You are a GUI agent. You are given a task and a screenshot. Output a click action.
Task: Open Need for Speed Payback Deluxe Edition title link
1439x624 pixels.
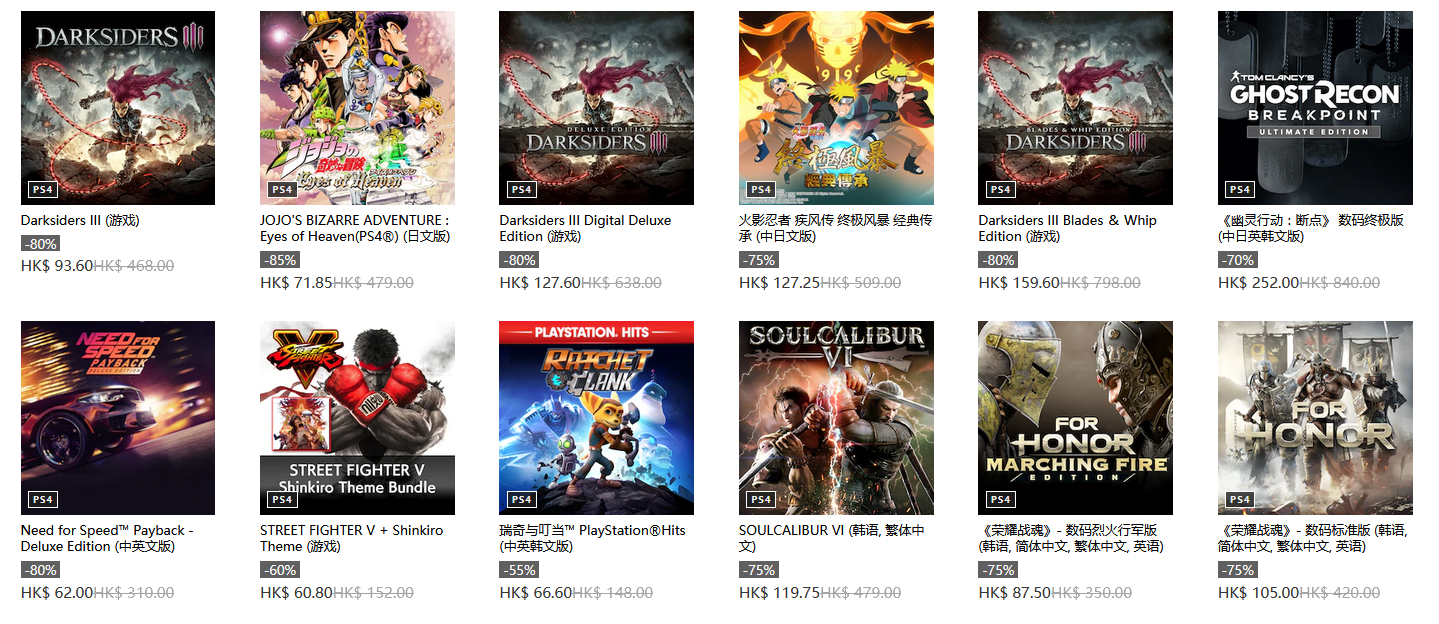(x=107, y=538)
